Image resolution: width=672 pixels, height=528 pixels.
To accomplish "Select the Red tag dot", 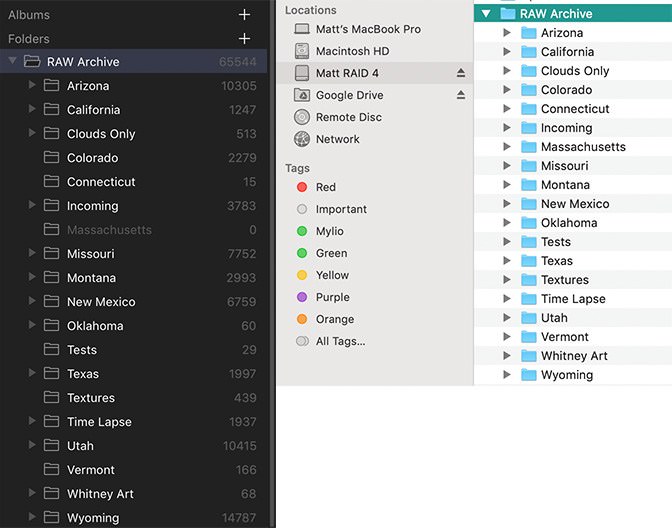I will tap(302, 187).
